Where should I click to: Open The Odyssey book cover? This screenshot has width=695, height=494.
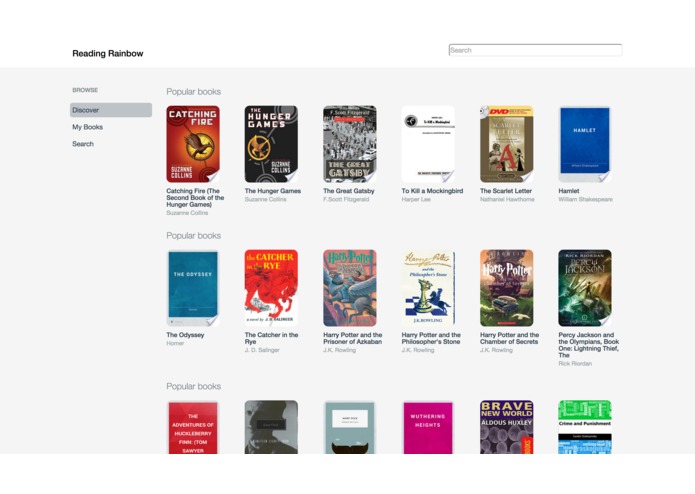pos(193,288)
